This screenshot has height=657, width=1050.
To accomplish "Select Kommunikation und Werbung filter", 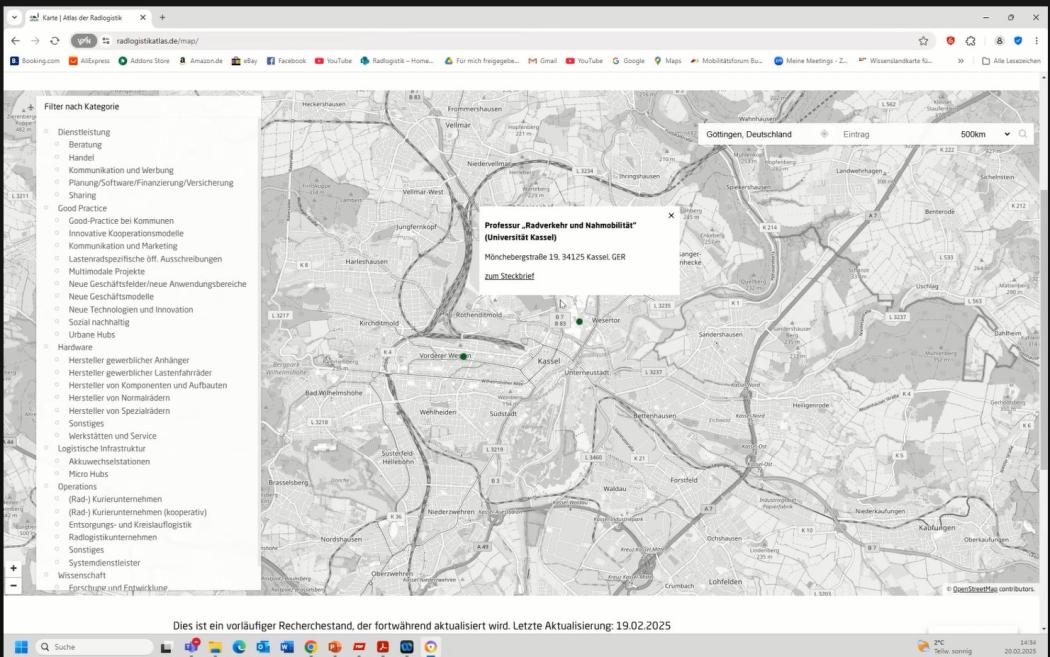I will click(x=121, y=170).
